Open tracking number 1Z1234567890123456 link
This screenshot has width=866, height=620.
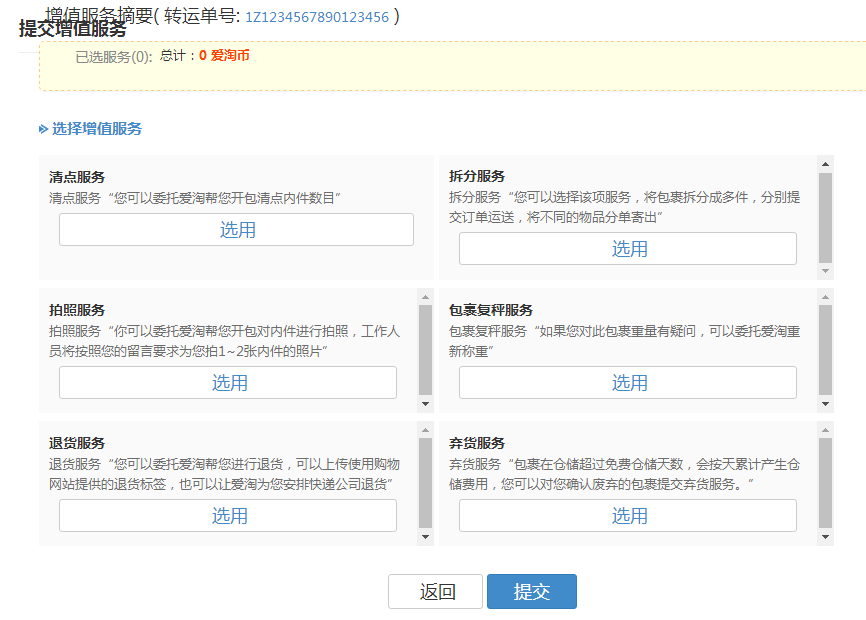pos(316,17)
